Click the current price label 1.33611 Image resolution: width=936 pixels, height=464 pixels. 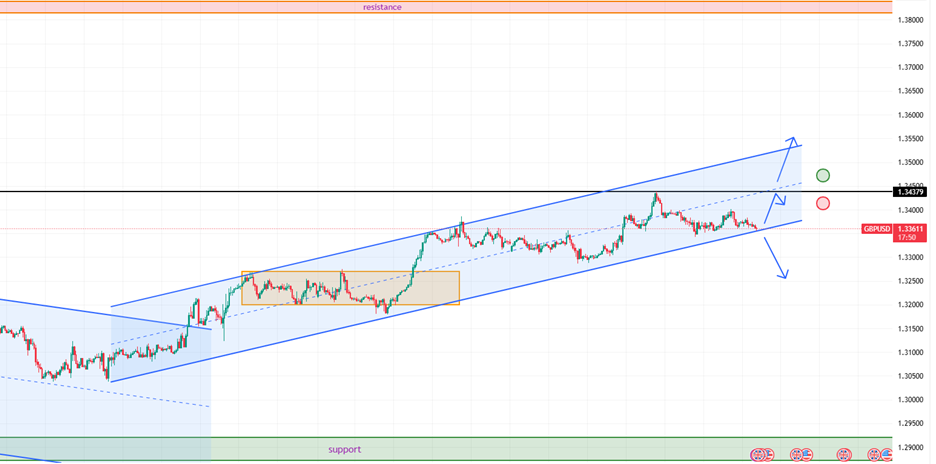pyautogui.click(x=910, y=229)
